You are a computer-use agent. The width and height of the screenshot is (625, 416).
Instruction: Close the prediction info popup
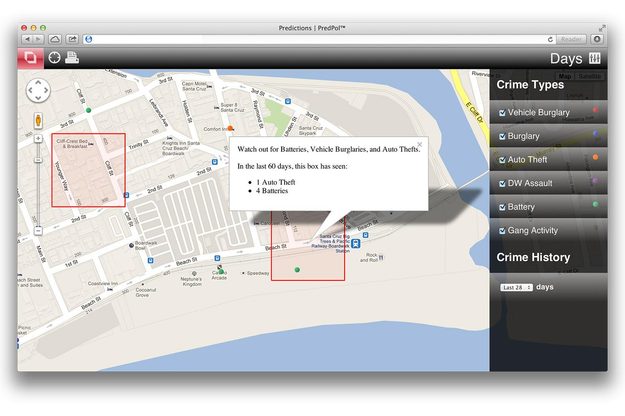click(x=419, y=144)
